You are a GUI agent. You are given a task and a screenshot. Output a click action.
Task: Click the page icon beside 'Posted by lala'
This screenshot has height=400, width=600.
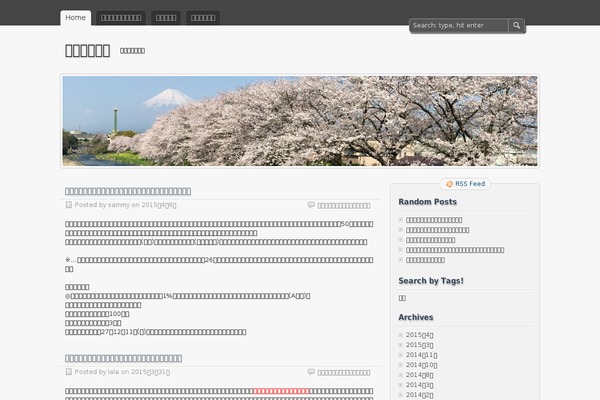(x=68, y=372)
